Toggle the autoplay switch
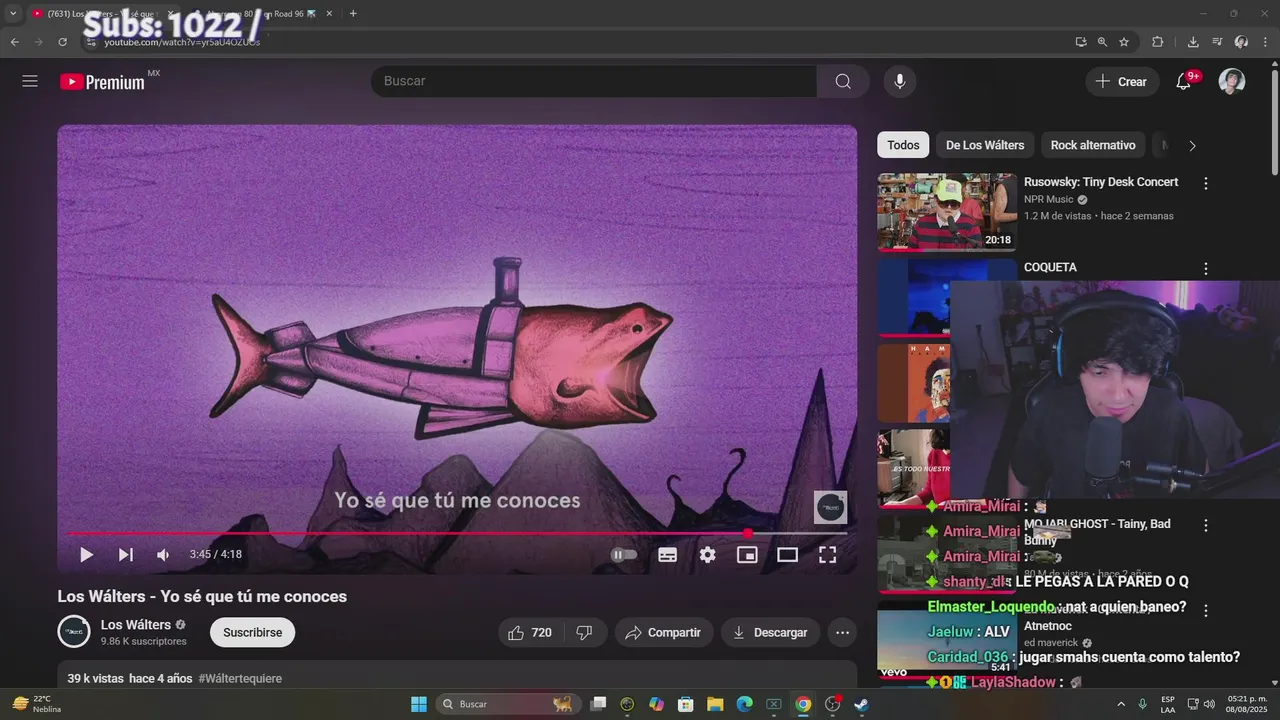This screenshot has height=720, width=1280. pyautogui.click(x=624, y=554)
